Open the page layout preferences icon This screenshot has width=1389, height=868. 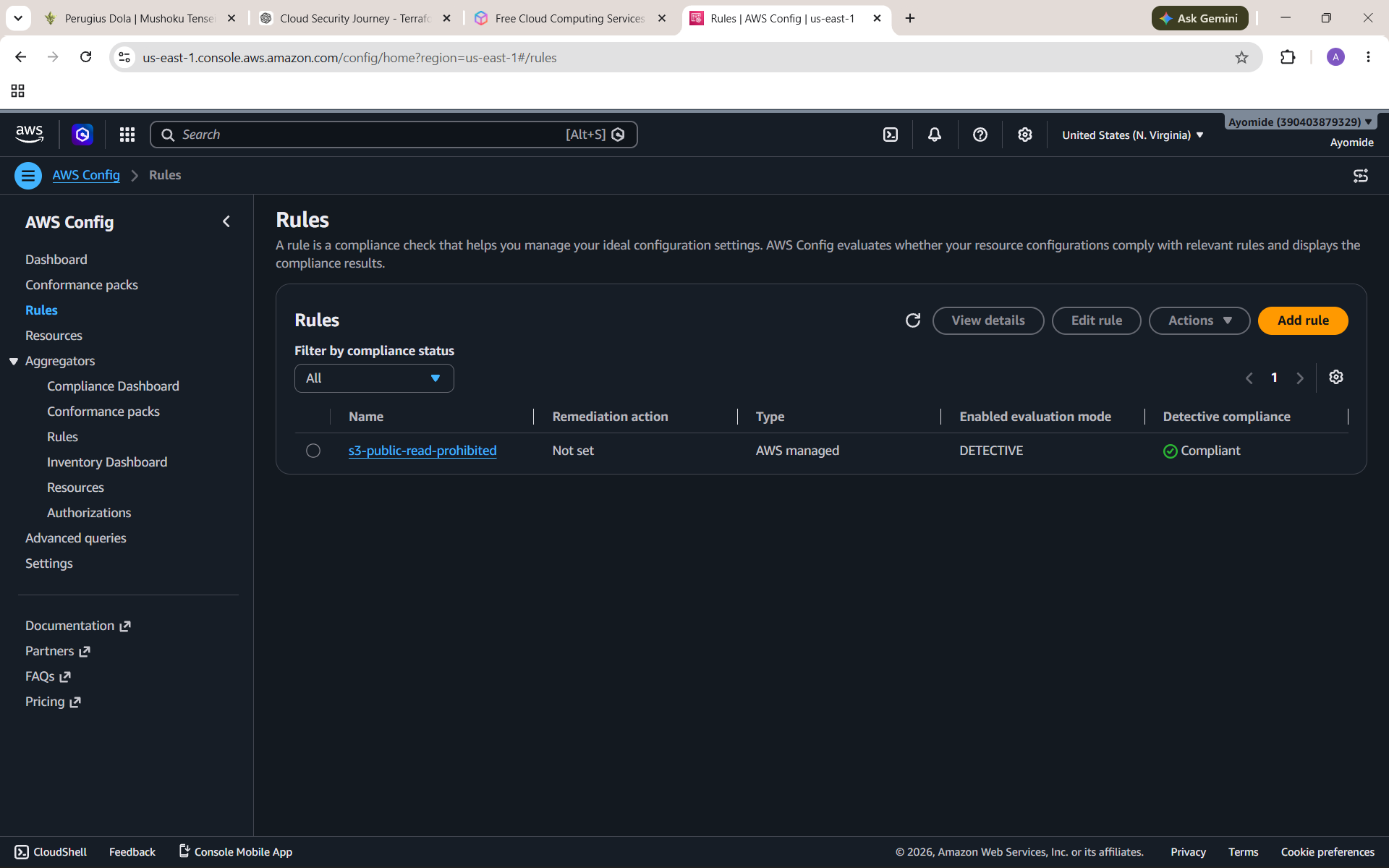pos(1361,175)
